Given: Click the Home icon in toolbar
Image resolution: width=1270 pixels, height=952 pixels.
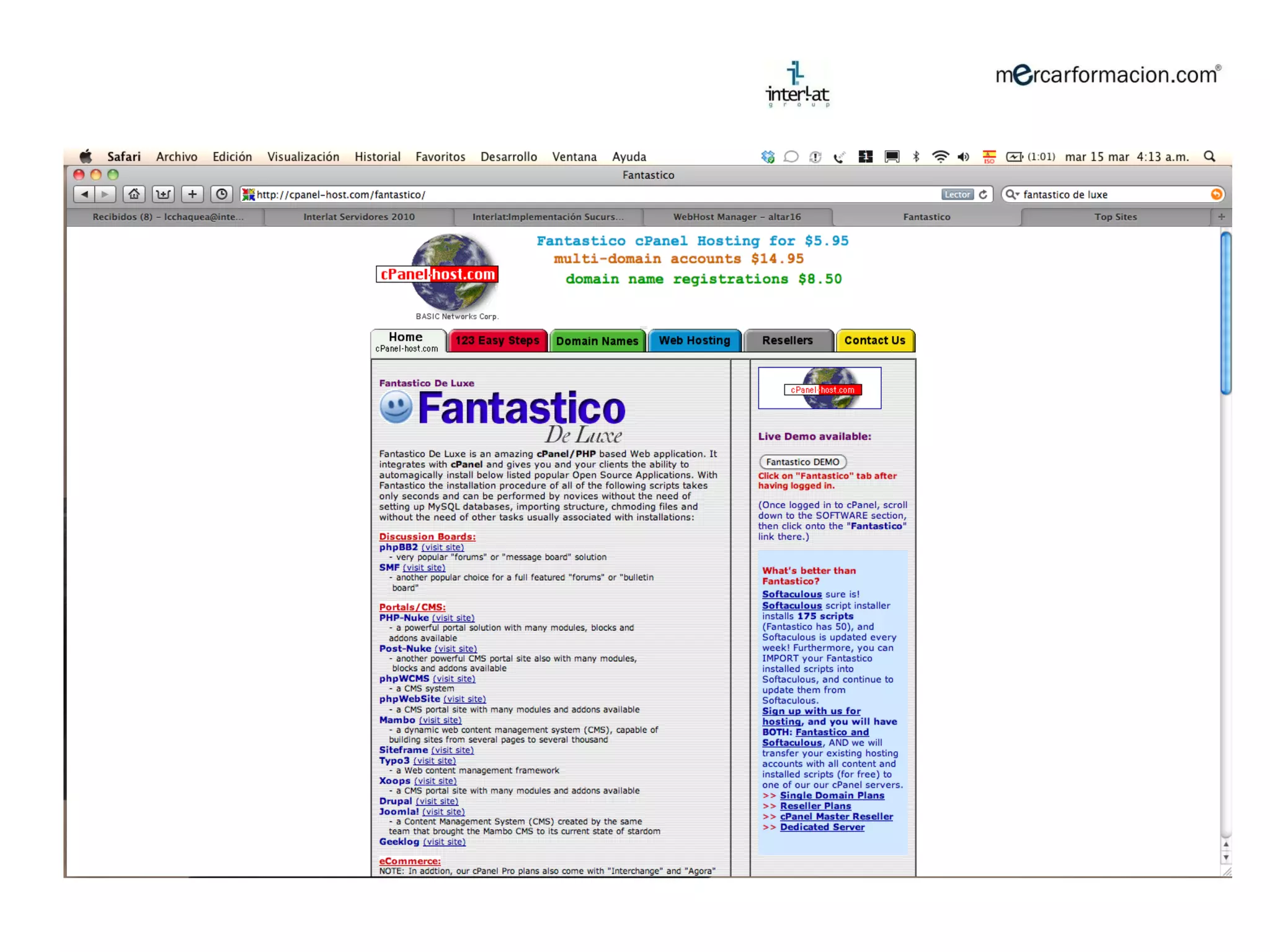Looking at the screenshot, I should 134,195.
